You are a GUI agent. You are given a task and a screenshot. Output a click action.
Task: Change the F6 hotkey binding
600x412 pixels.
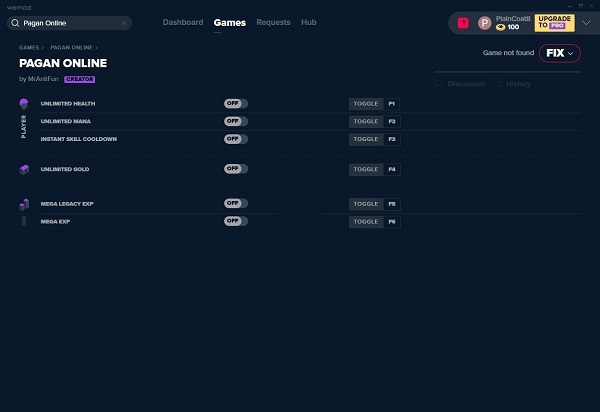(x=392, y=222)
